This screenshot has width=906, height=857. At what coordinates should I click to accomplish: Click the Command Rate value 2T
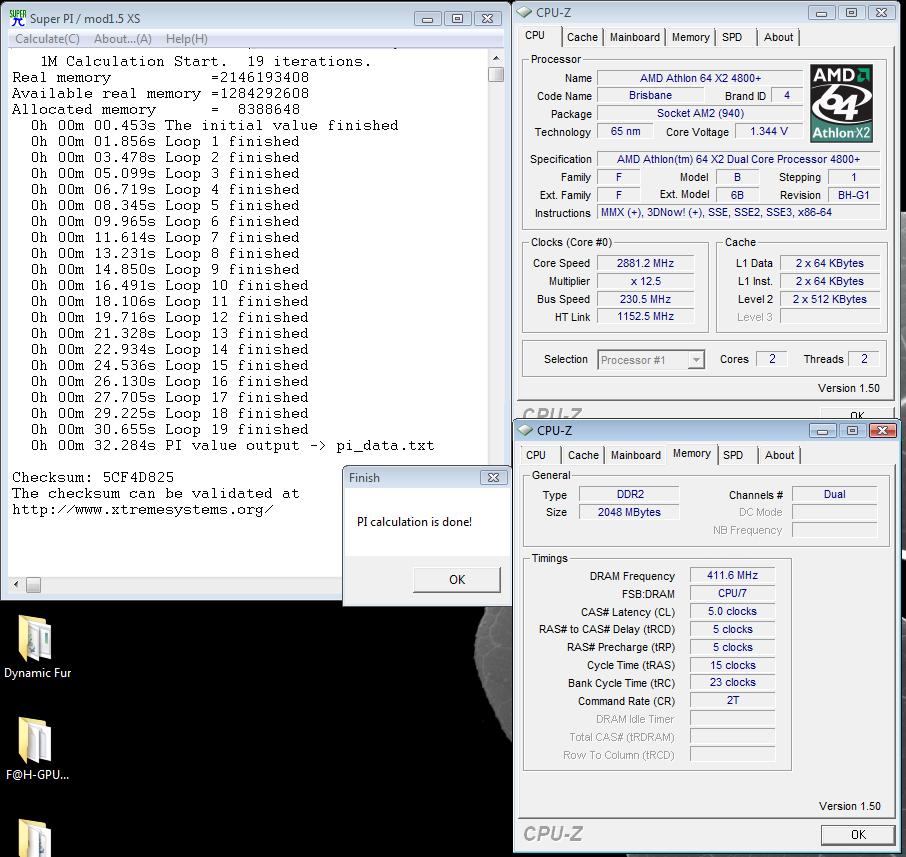pos(732,700)
